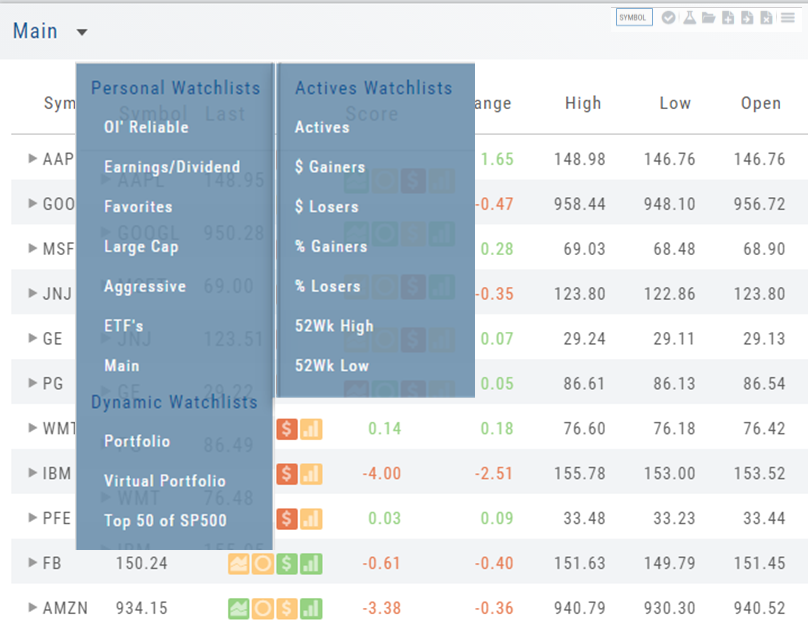
Task: Click the checkmark circle toolbar icon
Action: click(669, 17)
